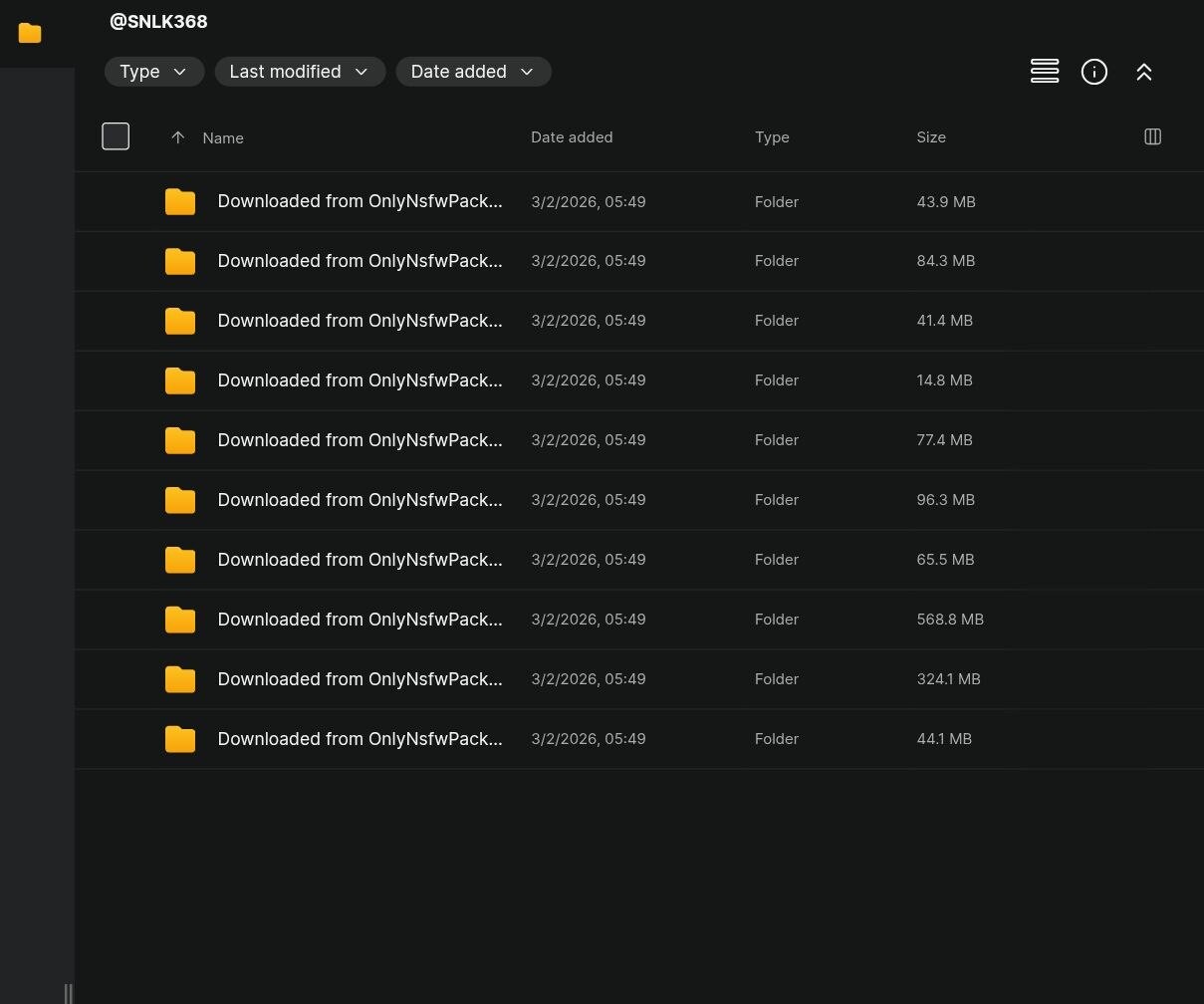Sort by Date added column header

point(571,137)
